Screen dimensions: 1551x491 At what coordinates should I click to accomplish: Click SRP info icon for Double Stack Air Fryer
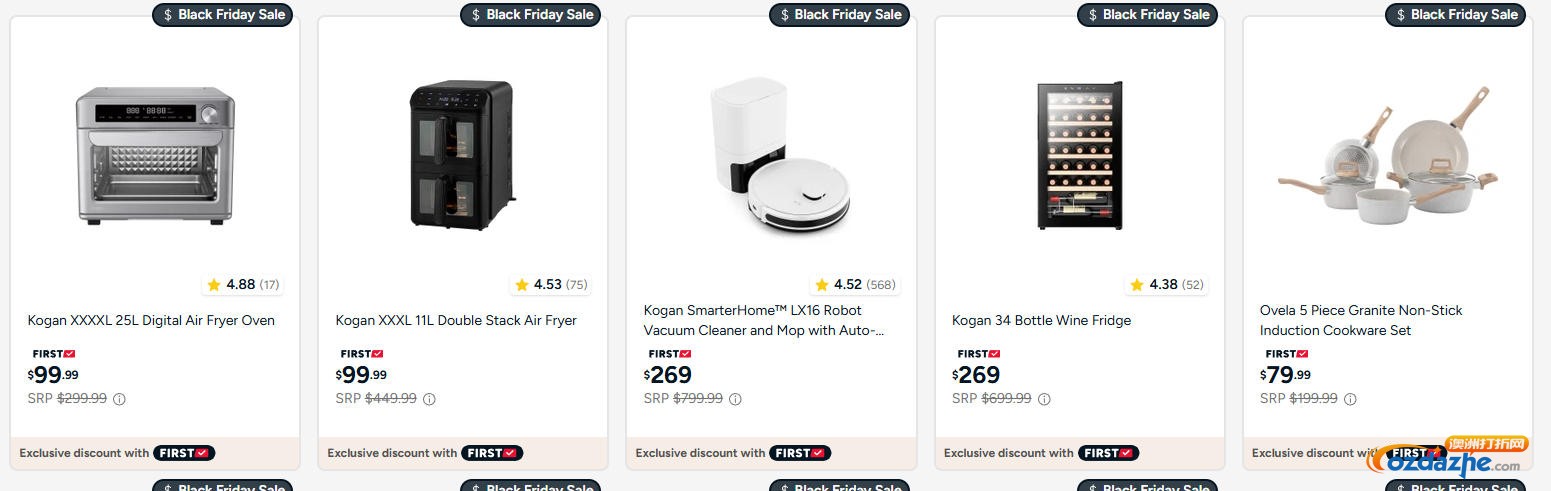(429, 399)
